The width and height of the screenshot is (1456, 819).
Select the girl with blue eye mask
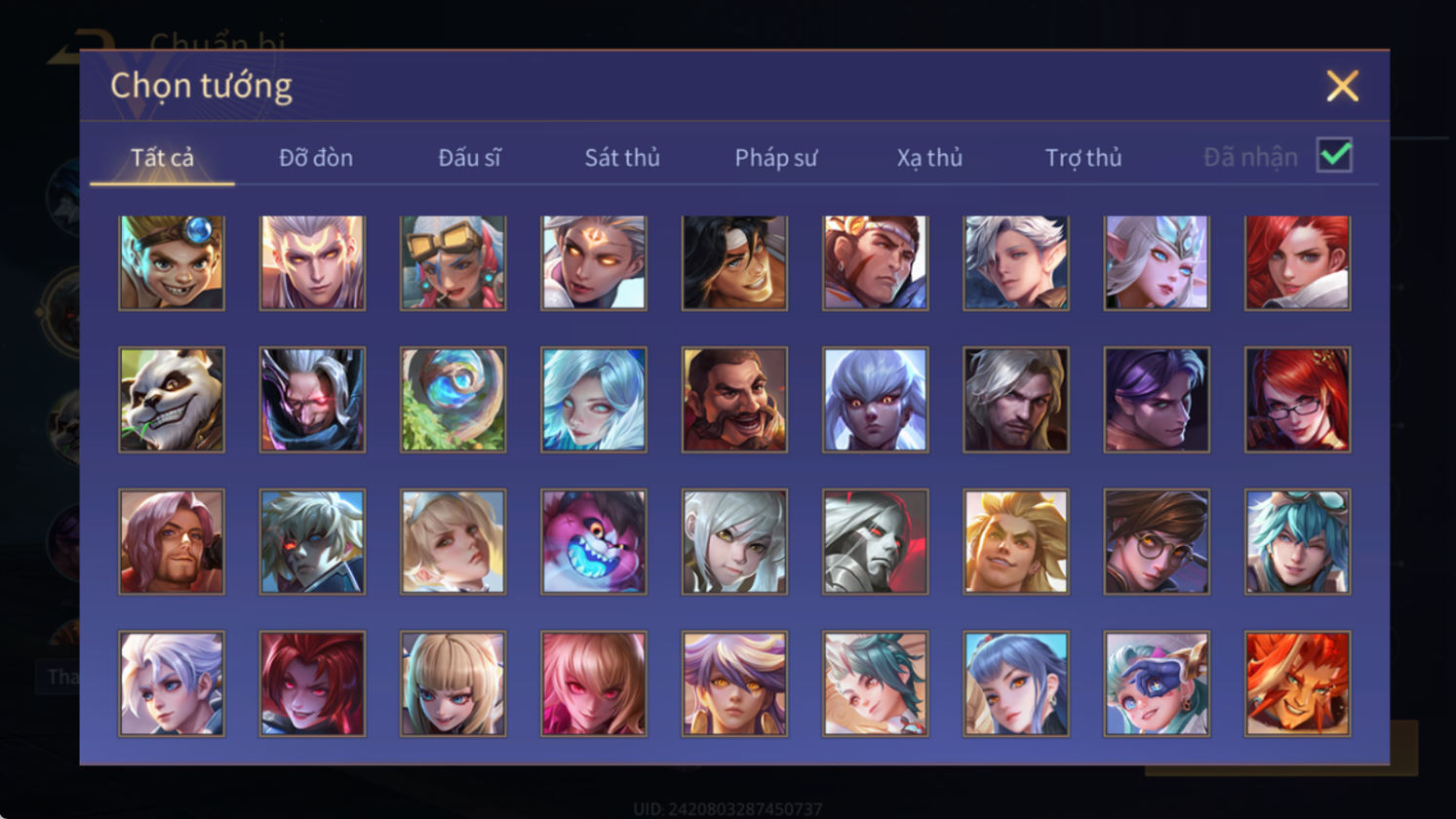[x=1157, y=682]
